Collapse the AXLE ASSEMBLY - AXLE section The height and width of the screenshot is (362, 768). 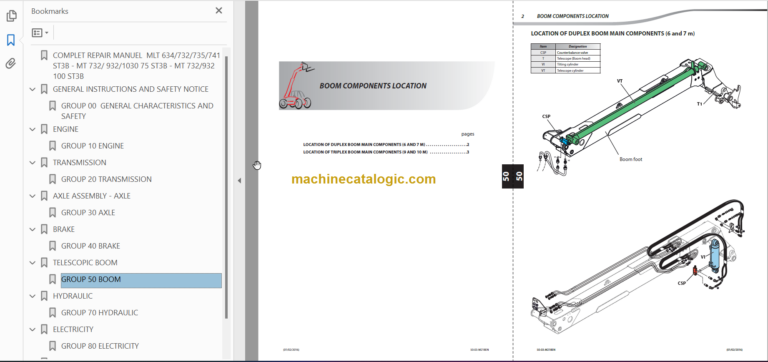click(33, 196)
